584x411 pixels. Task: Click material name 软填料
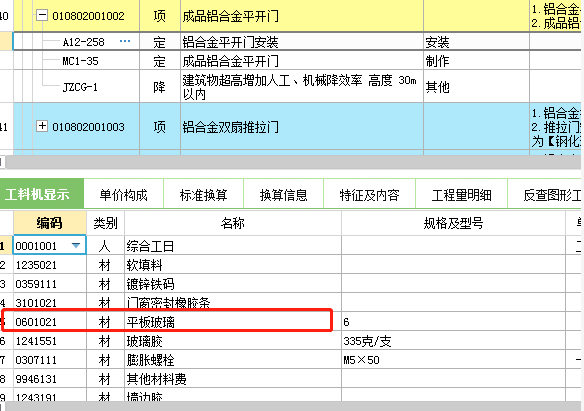point(233,265)
